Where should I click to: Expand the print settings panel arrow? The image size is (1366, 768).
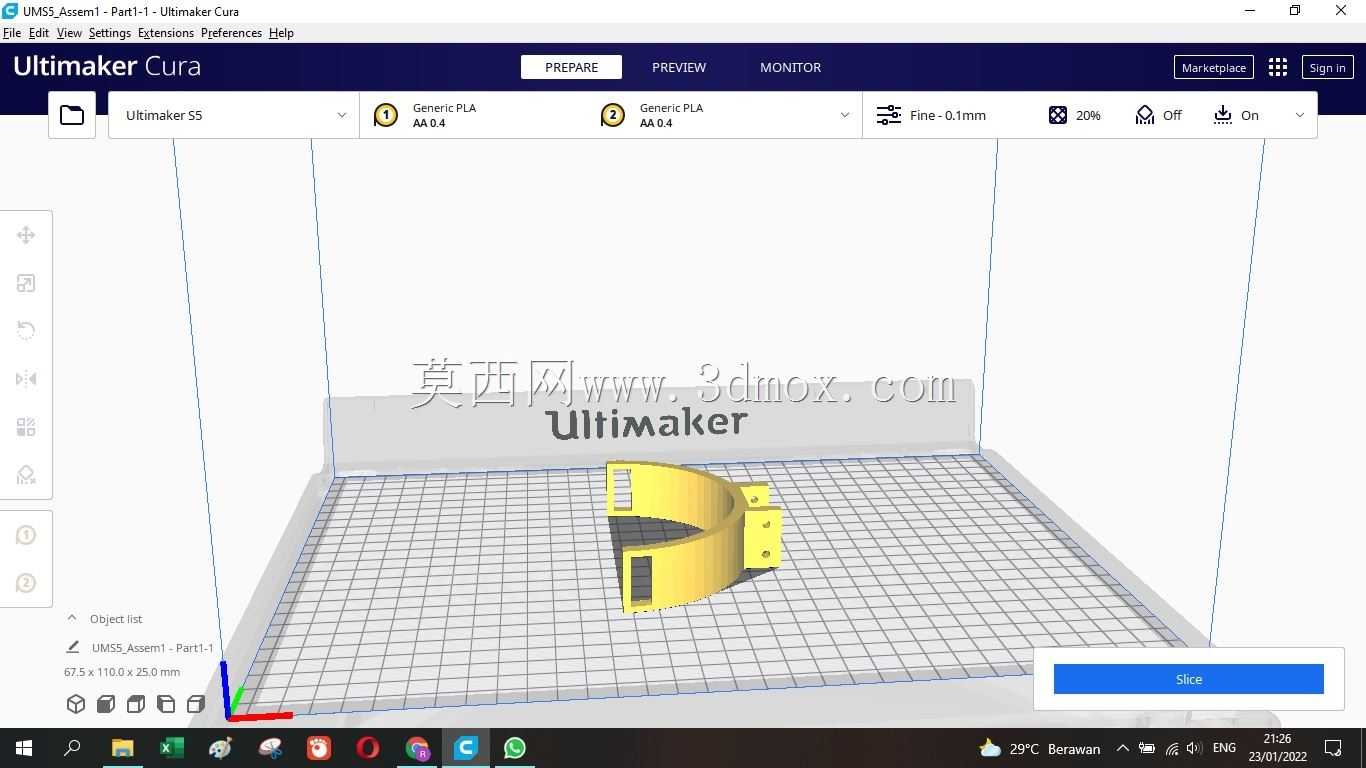(1300, 115)
